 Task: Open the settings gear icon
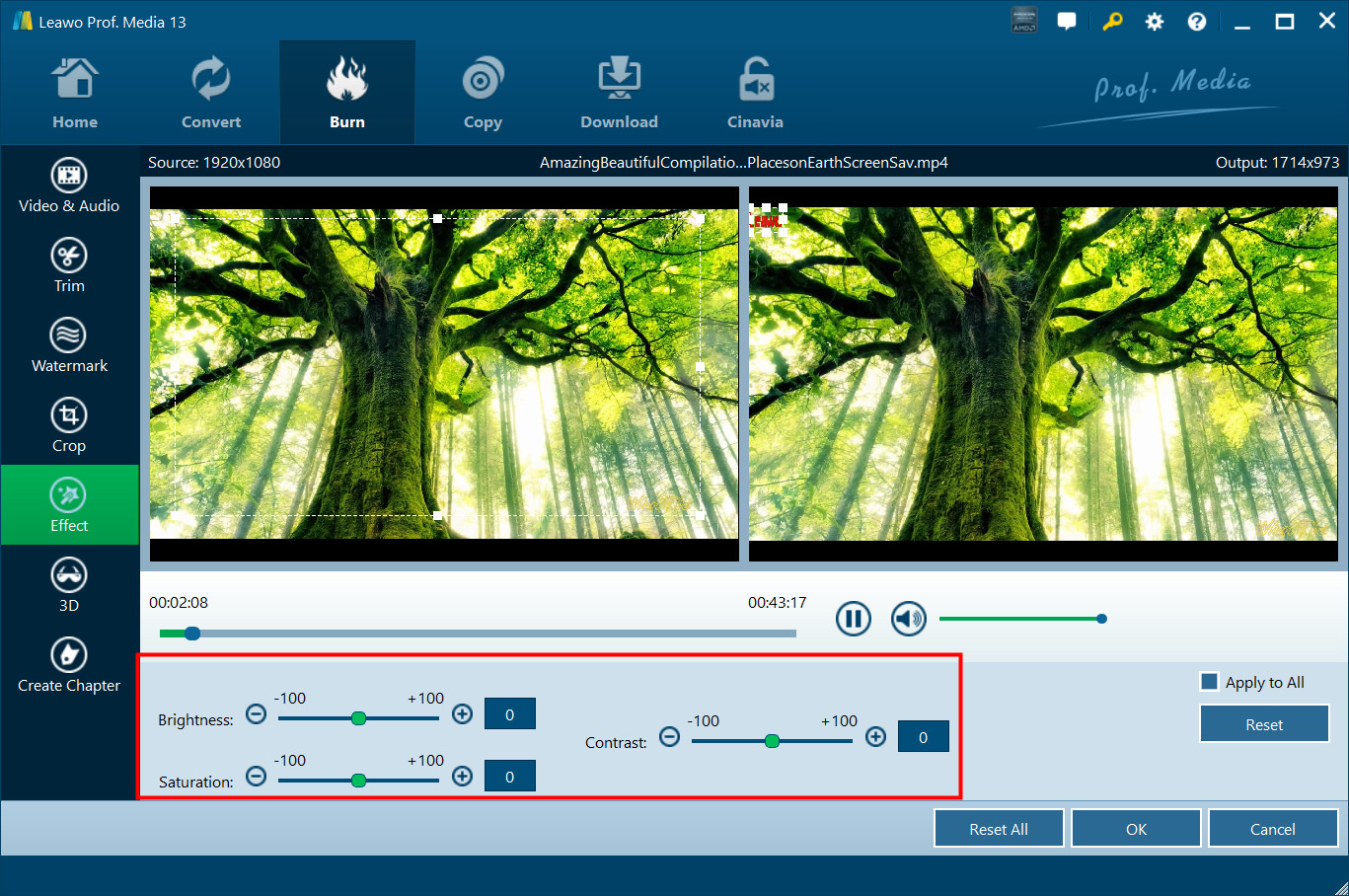(x=1154, y=22)
